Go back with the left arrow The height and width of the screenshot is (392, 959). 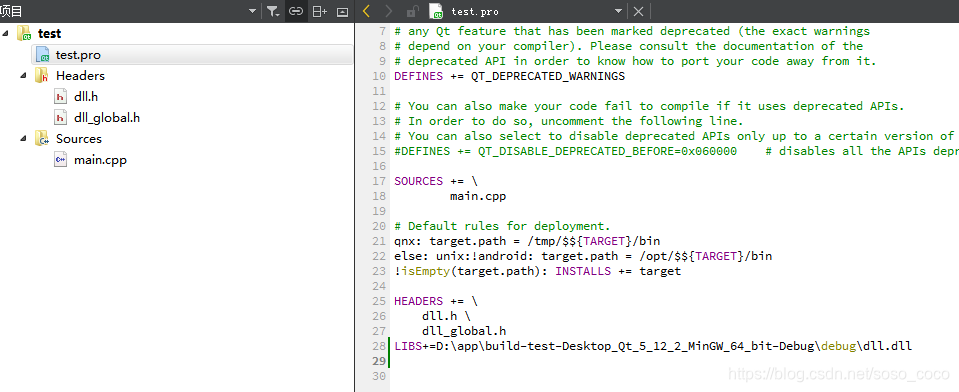(x=366, y=11)
